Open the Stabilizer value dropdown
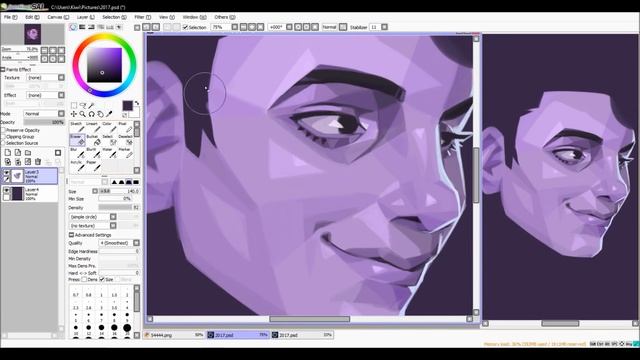 [384, 27]
